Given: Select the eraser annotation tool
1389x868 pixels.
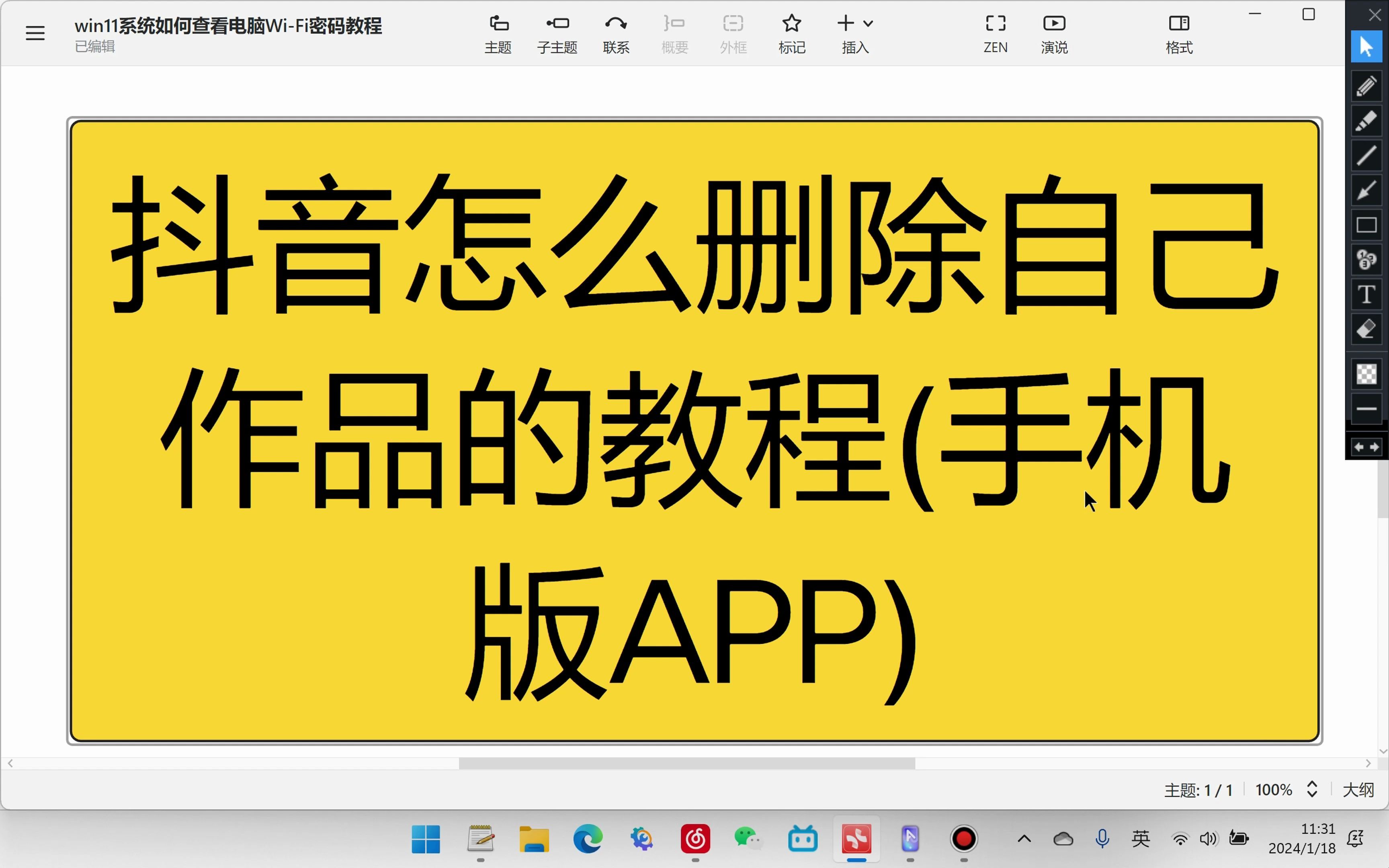Looking at the screenshot, I should point(1366,330).
